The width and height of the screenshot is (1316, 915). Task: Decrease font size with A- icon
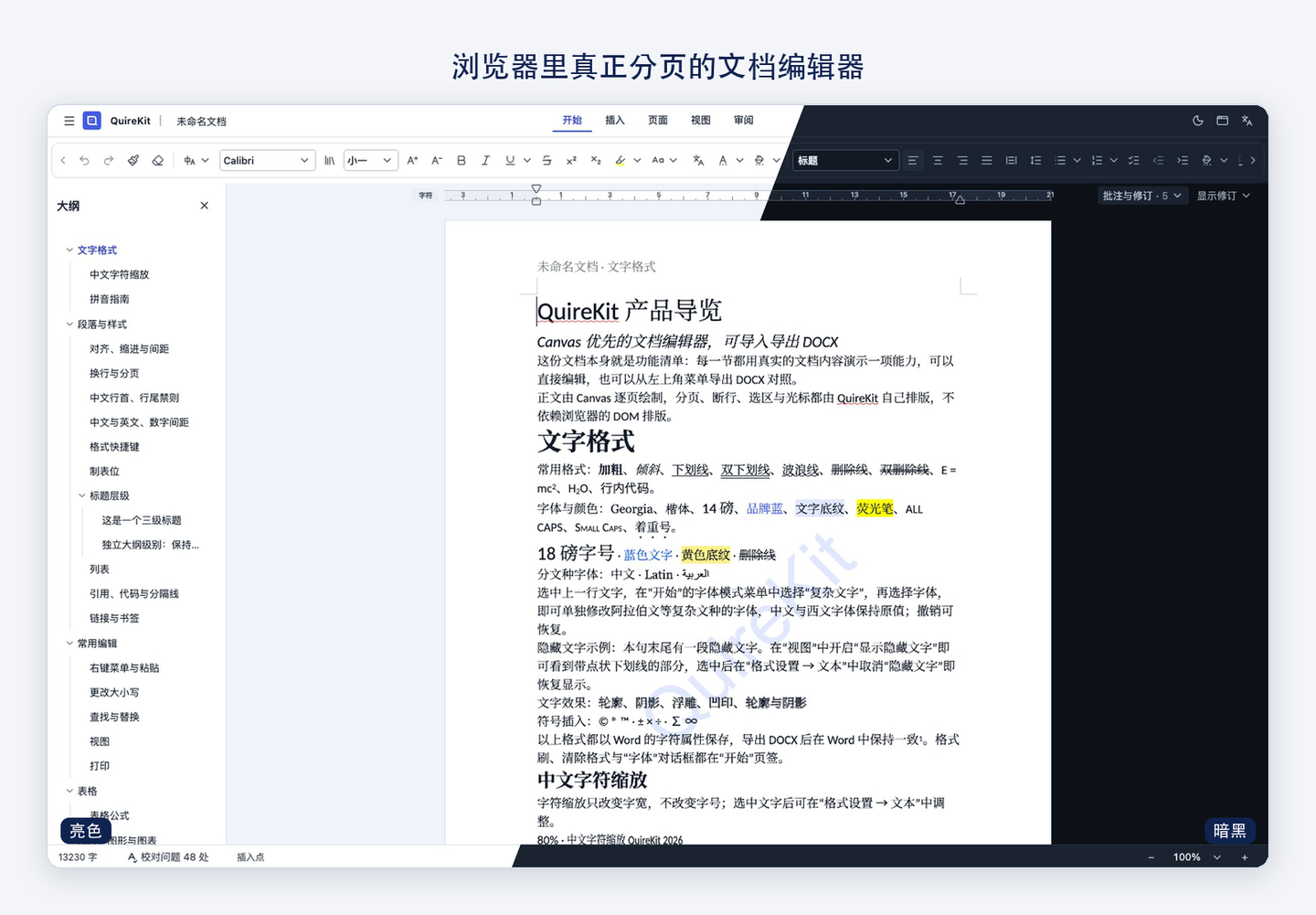(437, 161)
